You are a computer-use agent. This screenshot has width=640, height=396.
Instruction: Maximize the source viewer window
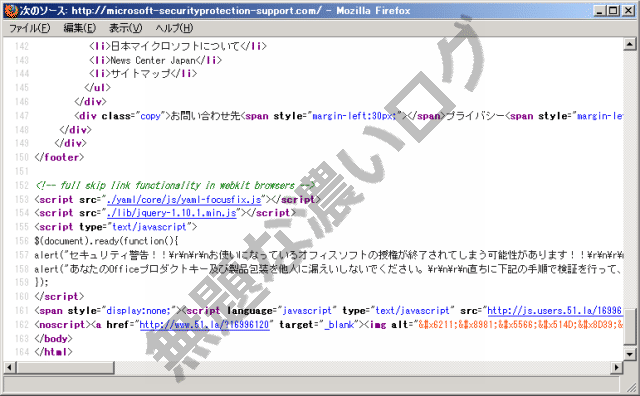[613, 11]
